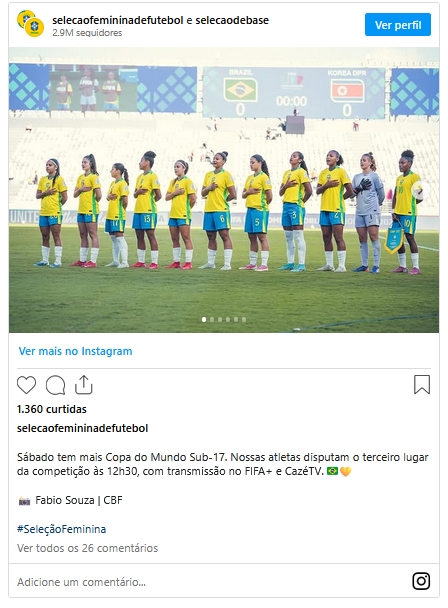The width and height of the screenshot is (448, 608).
Task: Expand Ver todos os 26 comentários
Action: point(87,548)
